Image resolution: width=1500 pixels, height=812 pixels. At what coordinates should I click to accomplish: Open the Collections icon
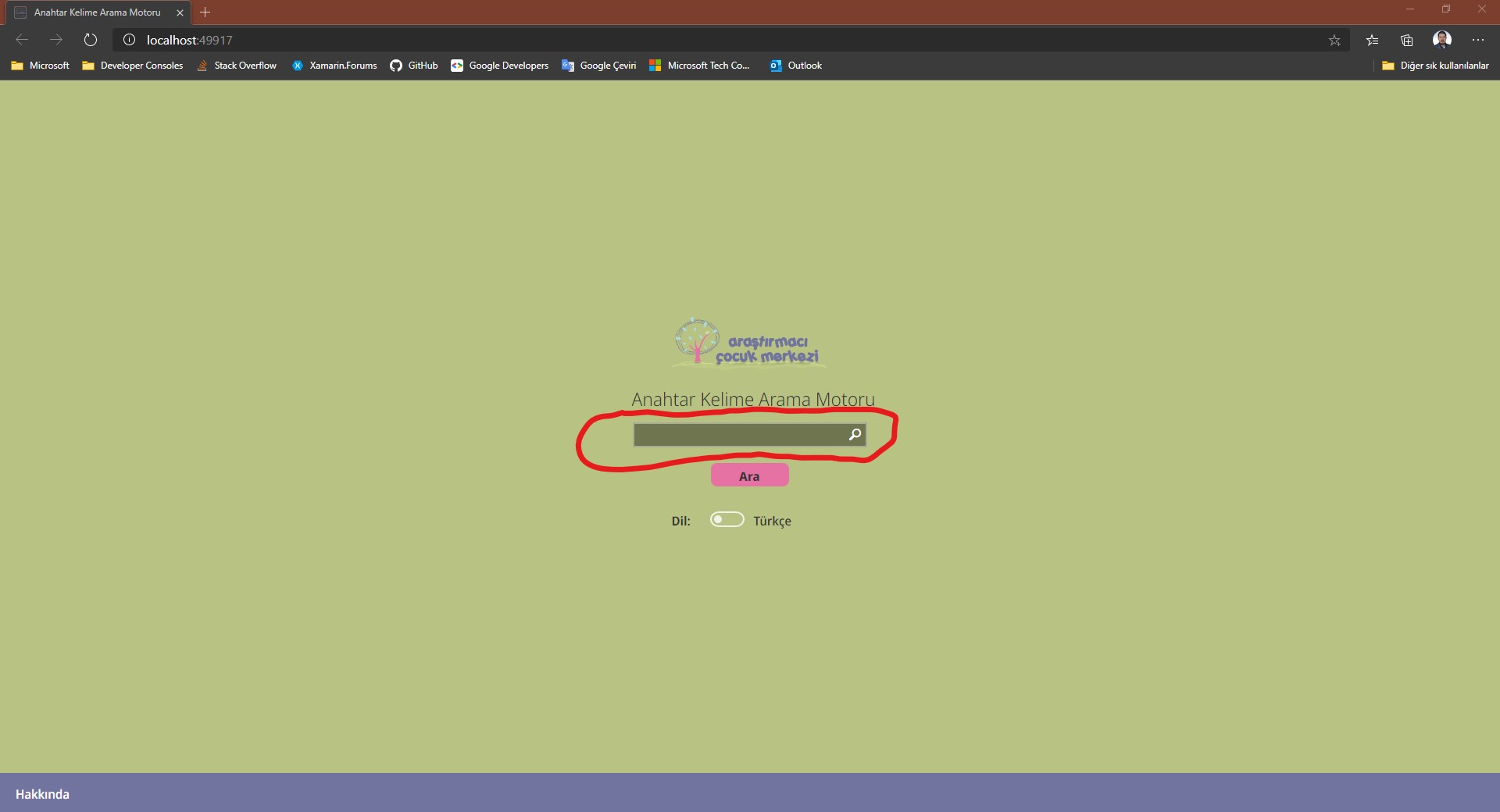pyautogui.click(x=1407, y=40)
